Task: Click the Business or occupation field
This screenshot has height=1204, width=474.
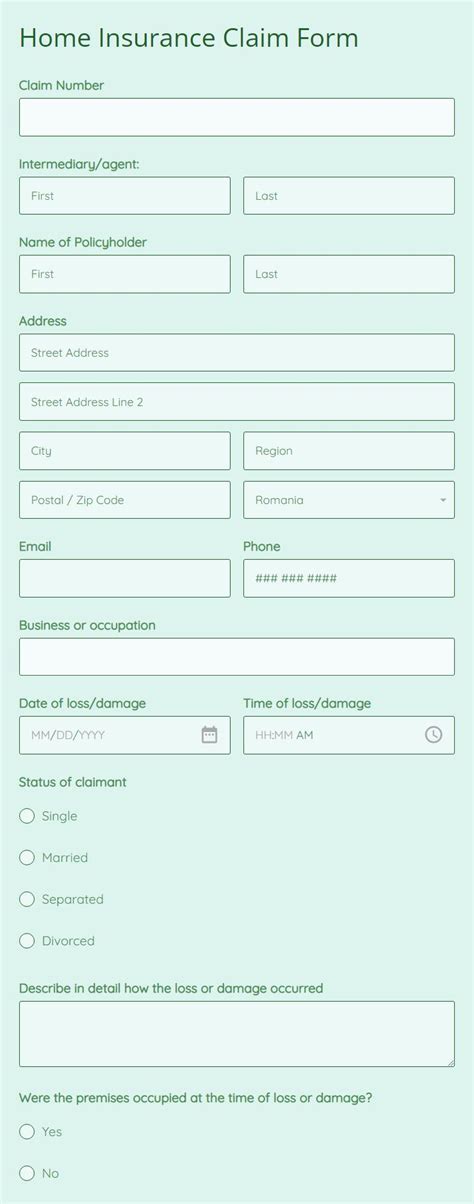Action: coord(237,657)
